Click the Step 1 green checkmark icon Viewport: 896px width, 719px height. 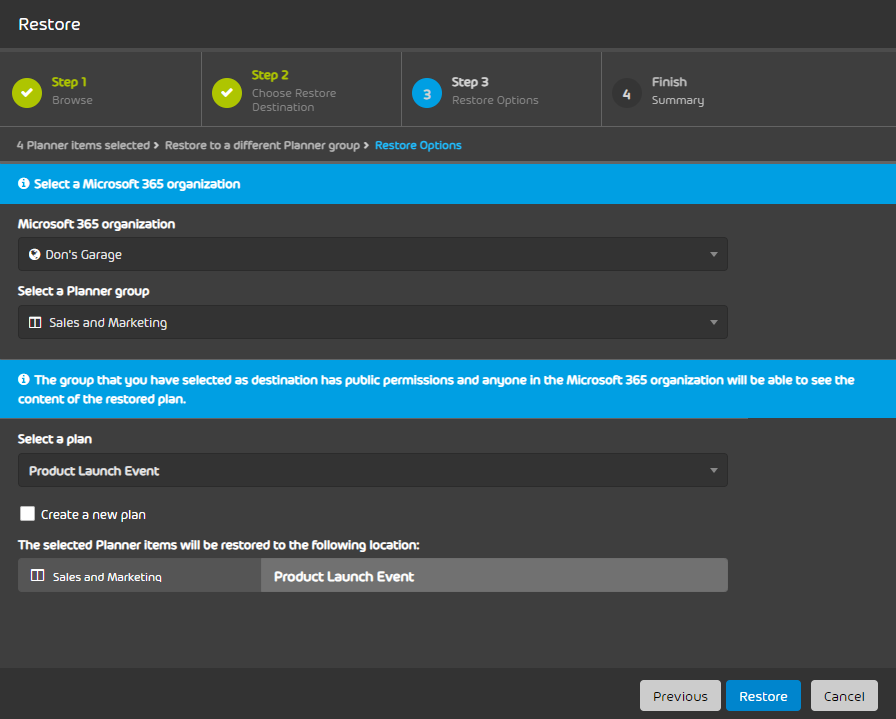pyautogui.click(x=27, y=93)
